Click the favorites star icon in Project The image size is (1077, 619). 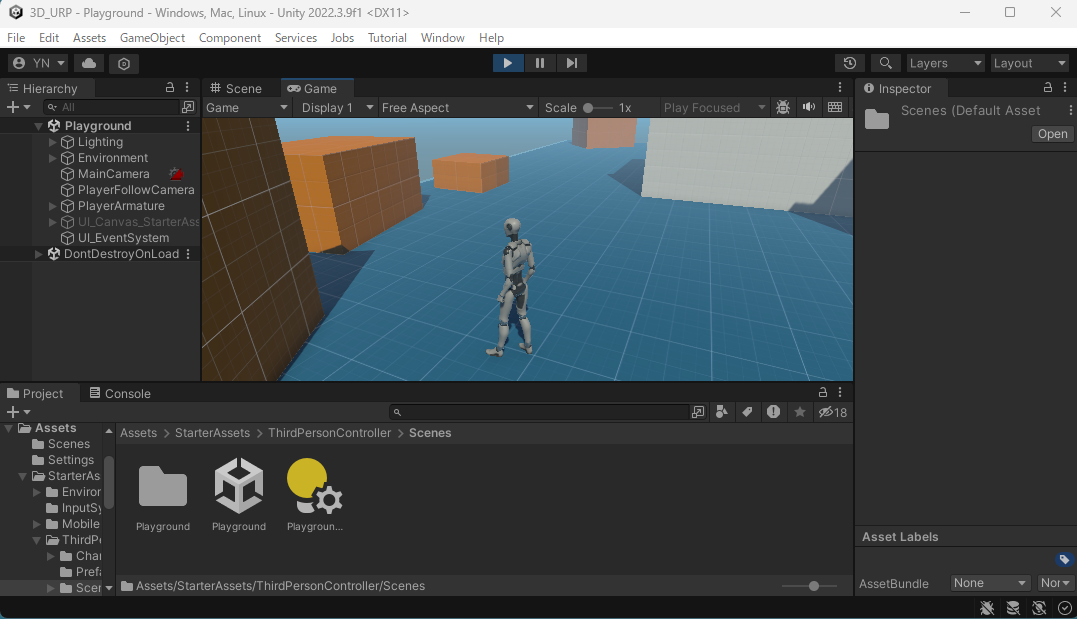[799, 412]
